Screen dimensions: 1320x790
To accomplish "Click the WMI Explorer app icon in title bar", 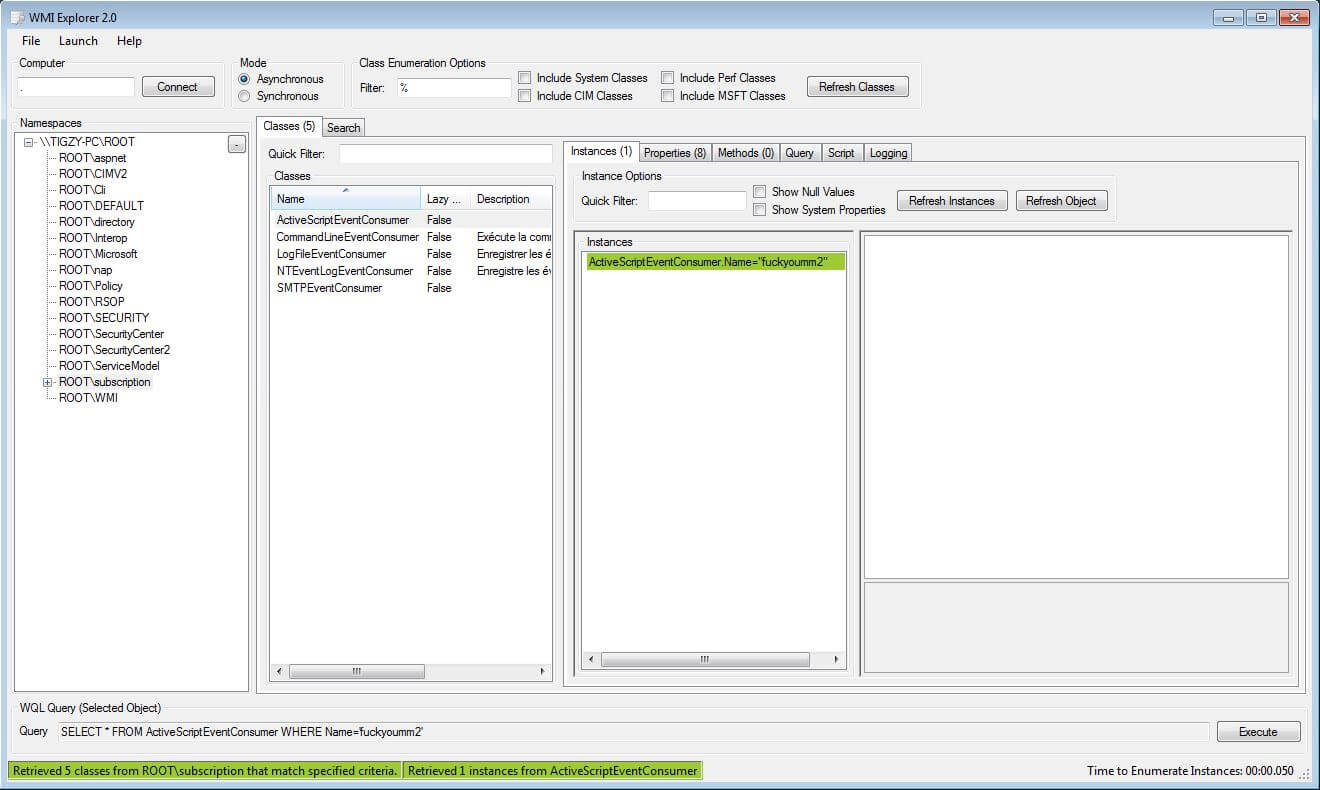I will (x=17, y=17).
